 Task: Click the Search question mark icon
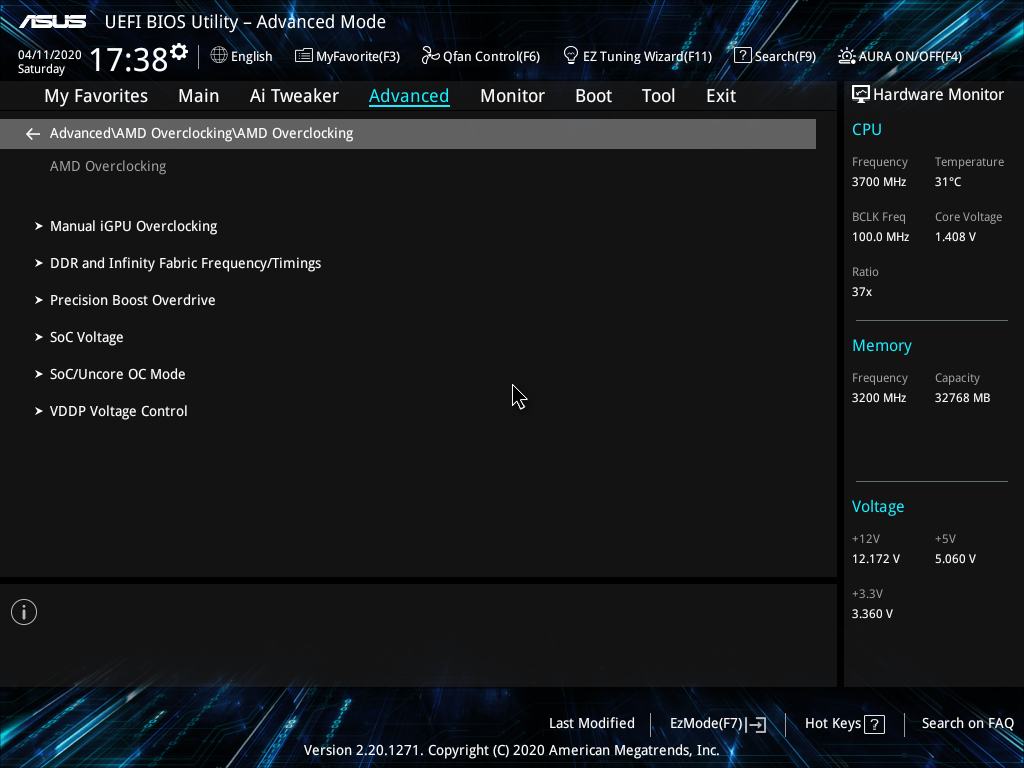click(743, 56)
